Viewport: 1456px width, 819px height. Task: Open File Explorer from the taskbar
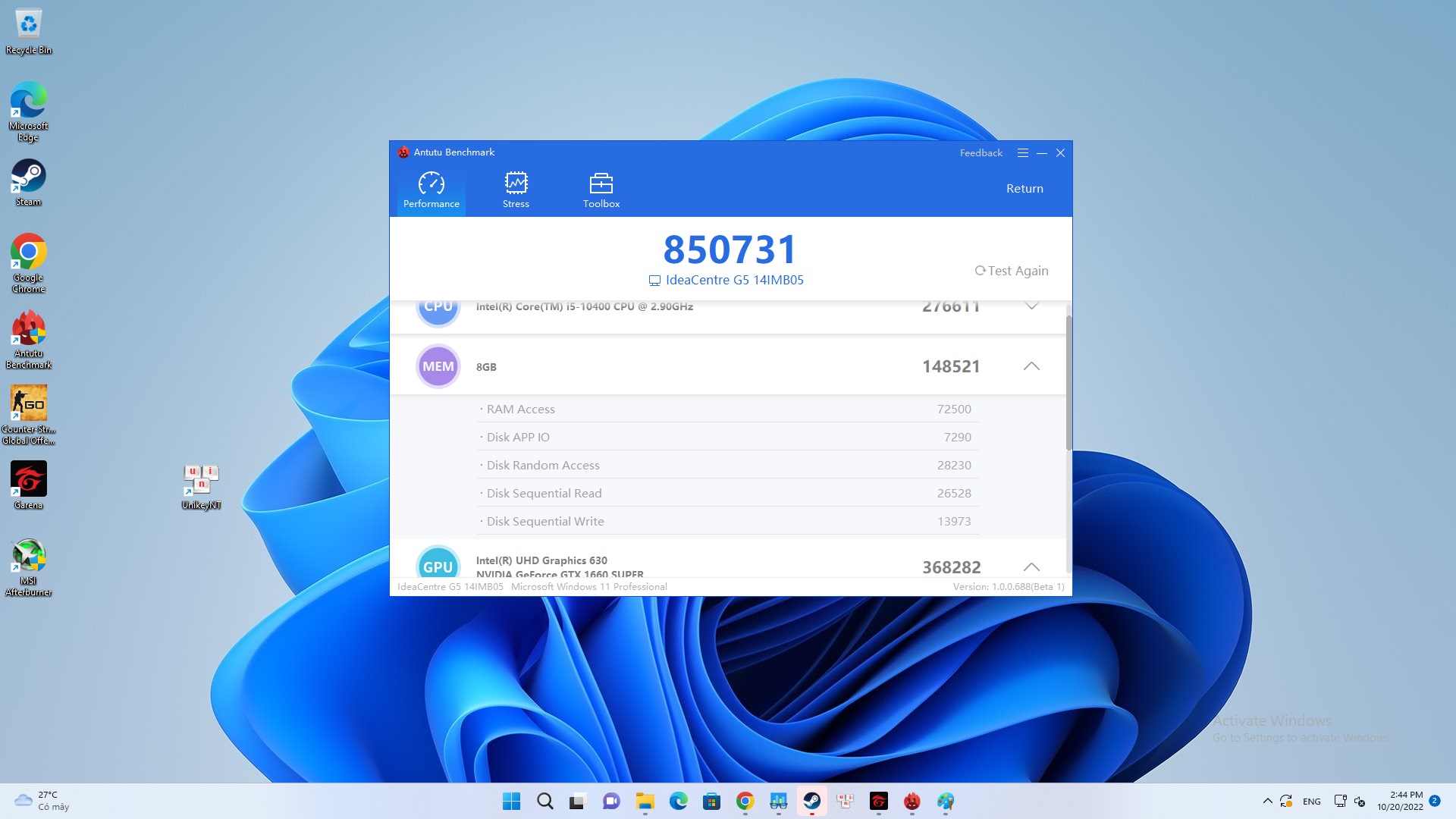pos(645,801)
